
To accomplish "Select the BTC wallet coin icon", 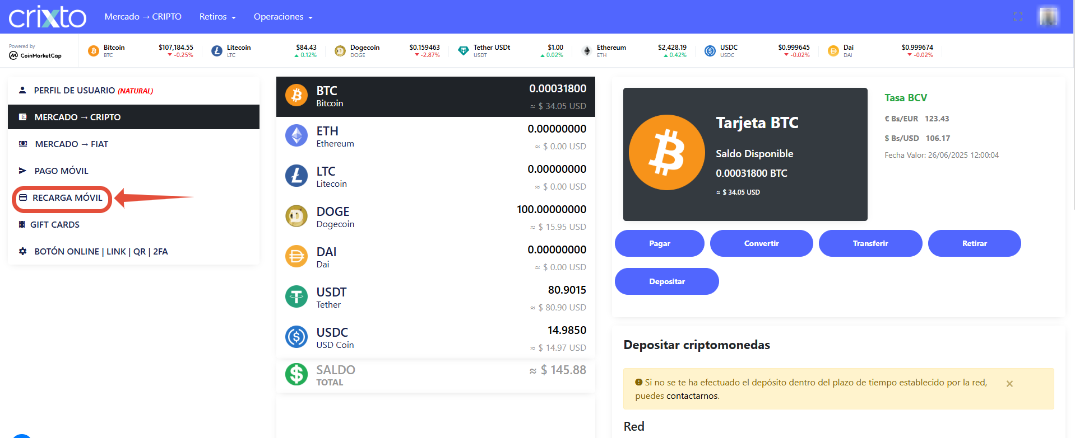I will coord(297,96).
